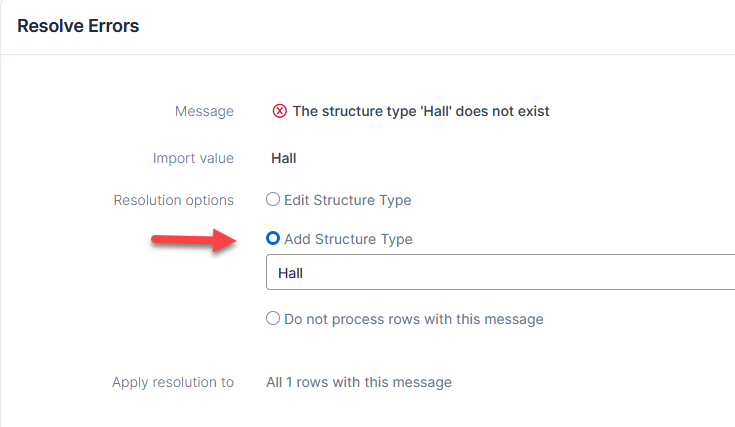Click 'All 1 rows with this message' text

click(359, 382)
